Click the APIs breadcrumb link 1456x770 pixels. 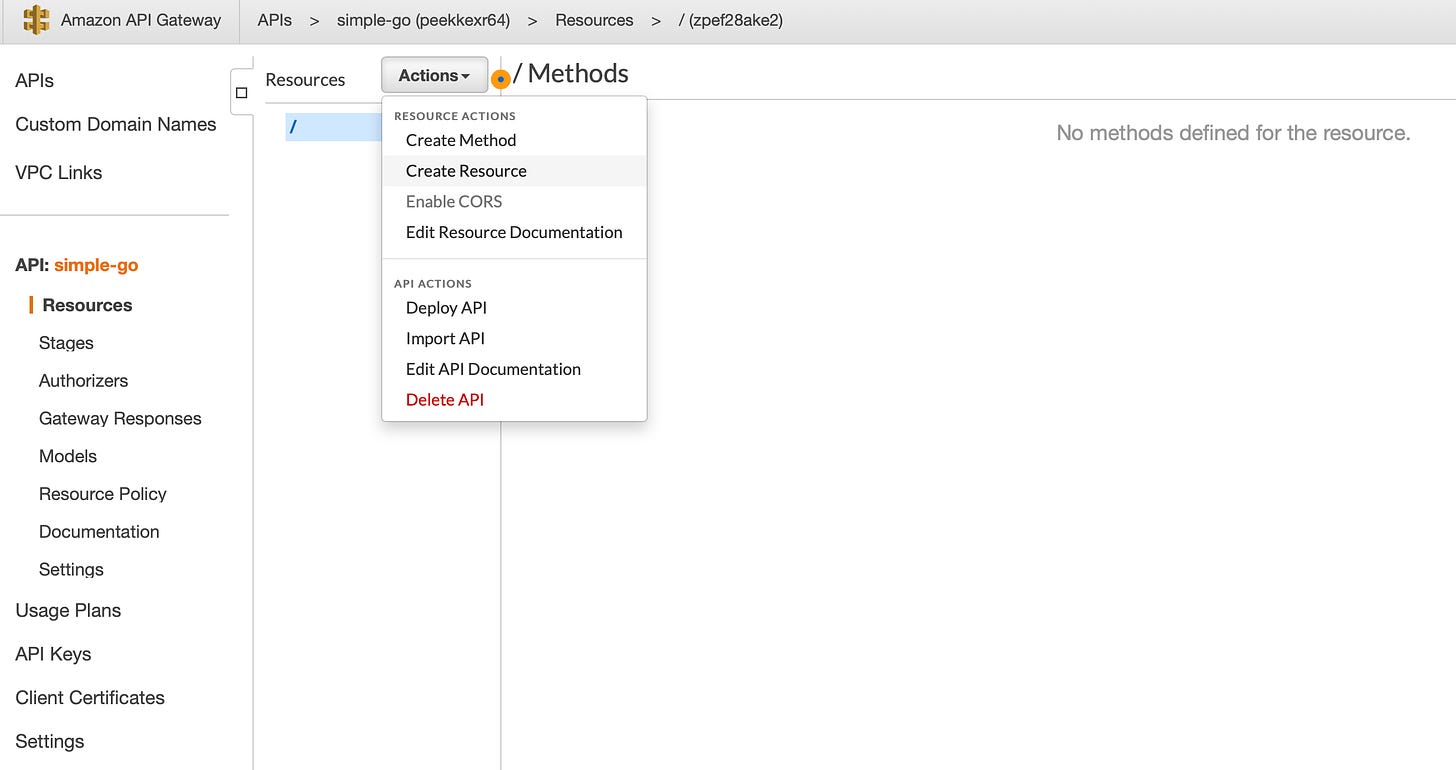(x=275, y=20)
